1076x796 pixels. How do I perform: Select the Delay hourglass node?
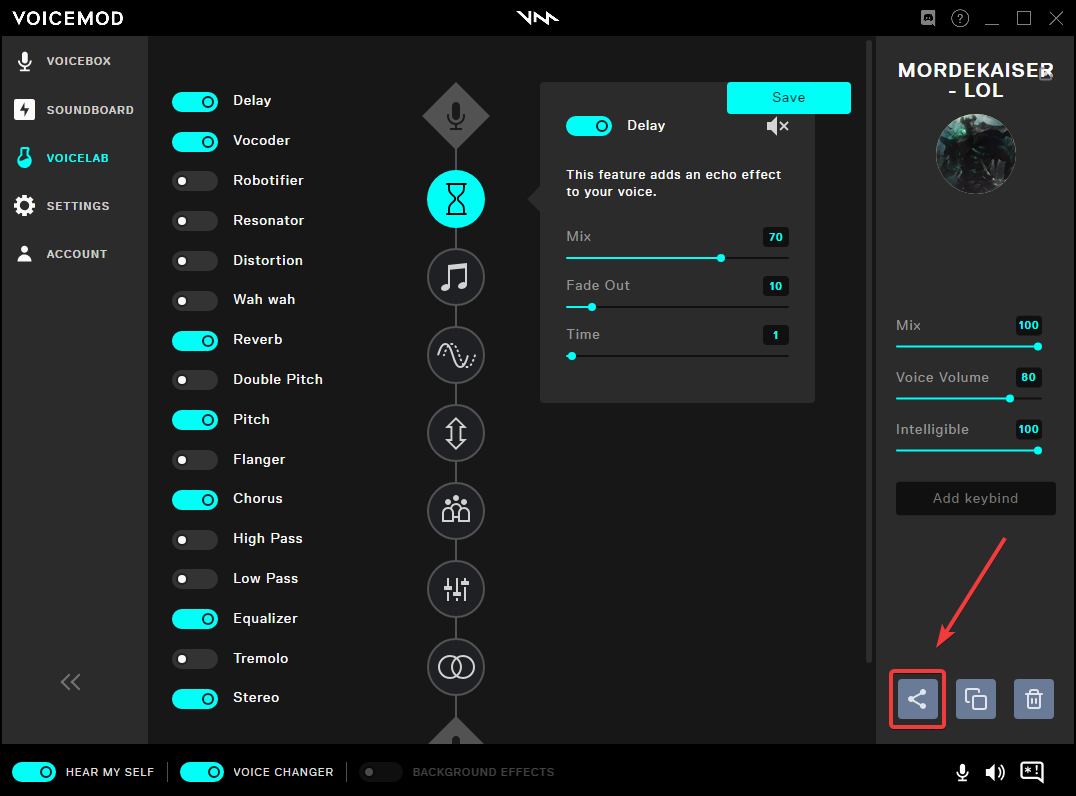[x=456, y=199]
